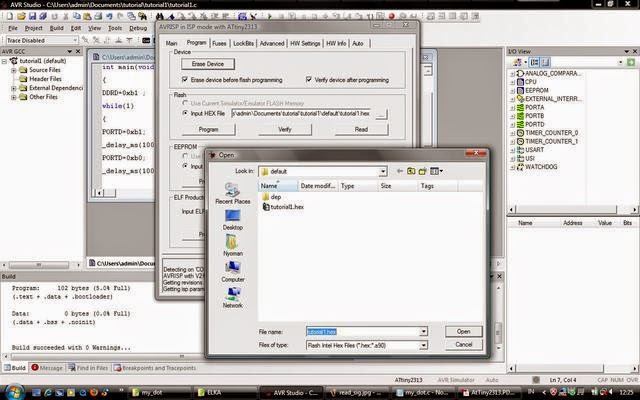The width and height of the screenshot is (640, 400).
Task: Open the Files of type dropdown
Action: pos(424,345)
